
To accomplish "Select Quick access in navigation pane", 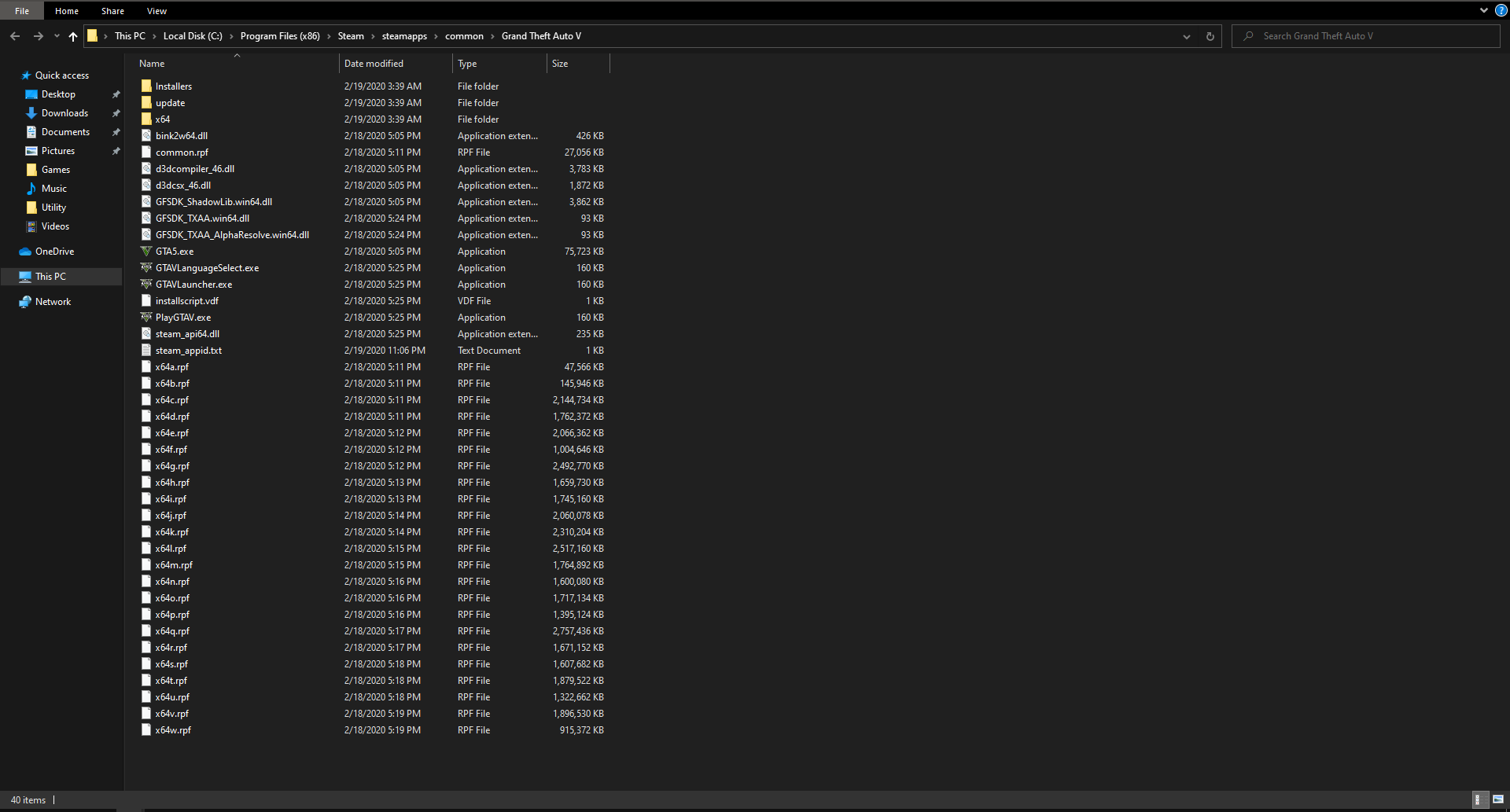I will [62, 75].
